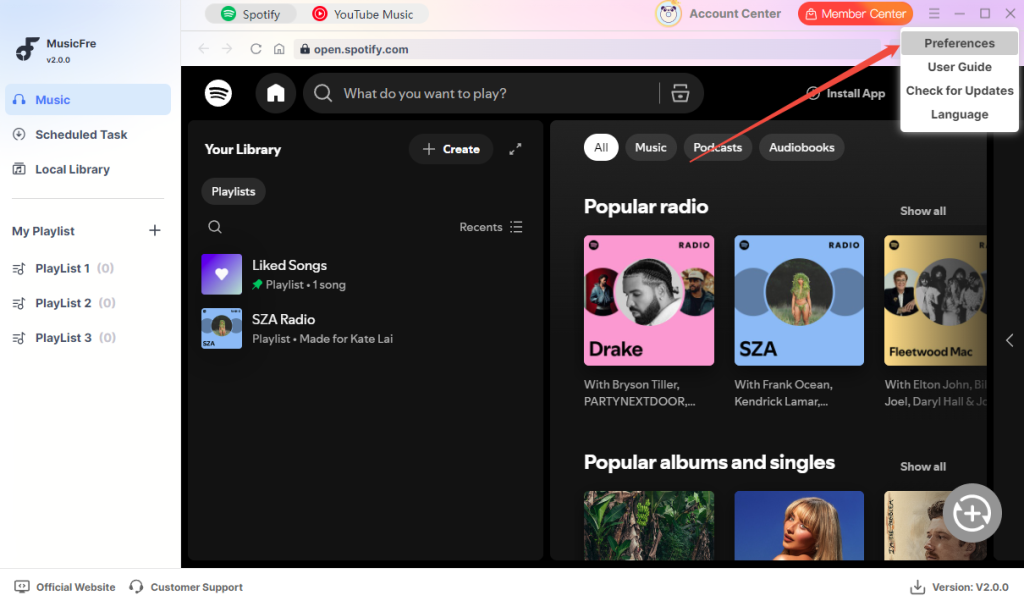
Task: Click Show all for Popular radio
Action: click(923, 211)
